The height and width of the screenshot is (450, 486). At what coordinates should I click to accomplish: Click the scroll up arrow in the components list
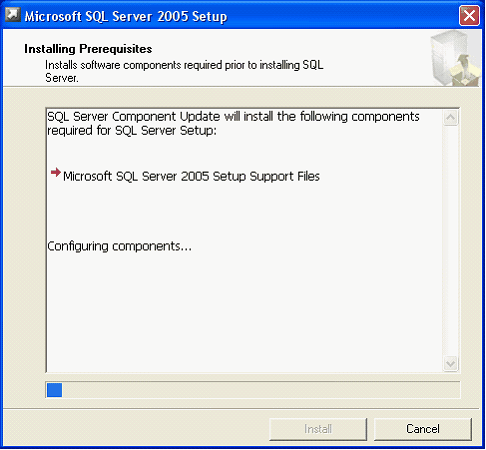450,117
